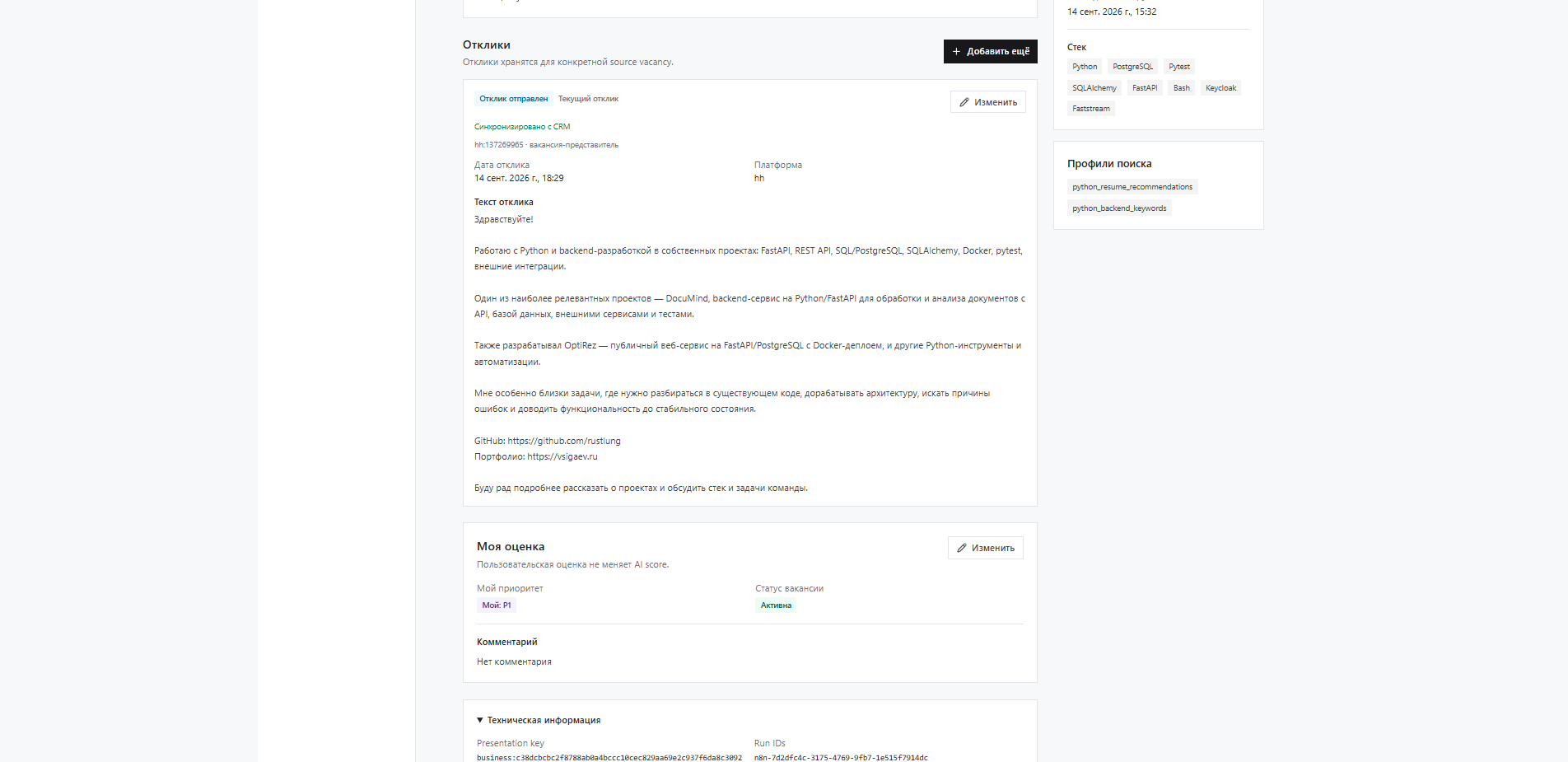Select the Bash stack tag
The image size is (1568, 762).
tap(1182, 88)
